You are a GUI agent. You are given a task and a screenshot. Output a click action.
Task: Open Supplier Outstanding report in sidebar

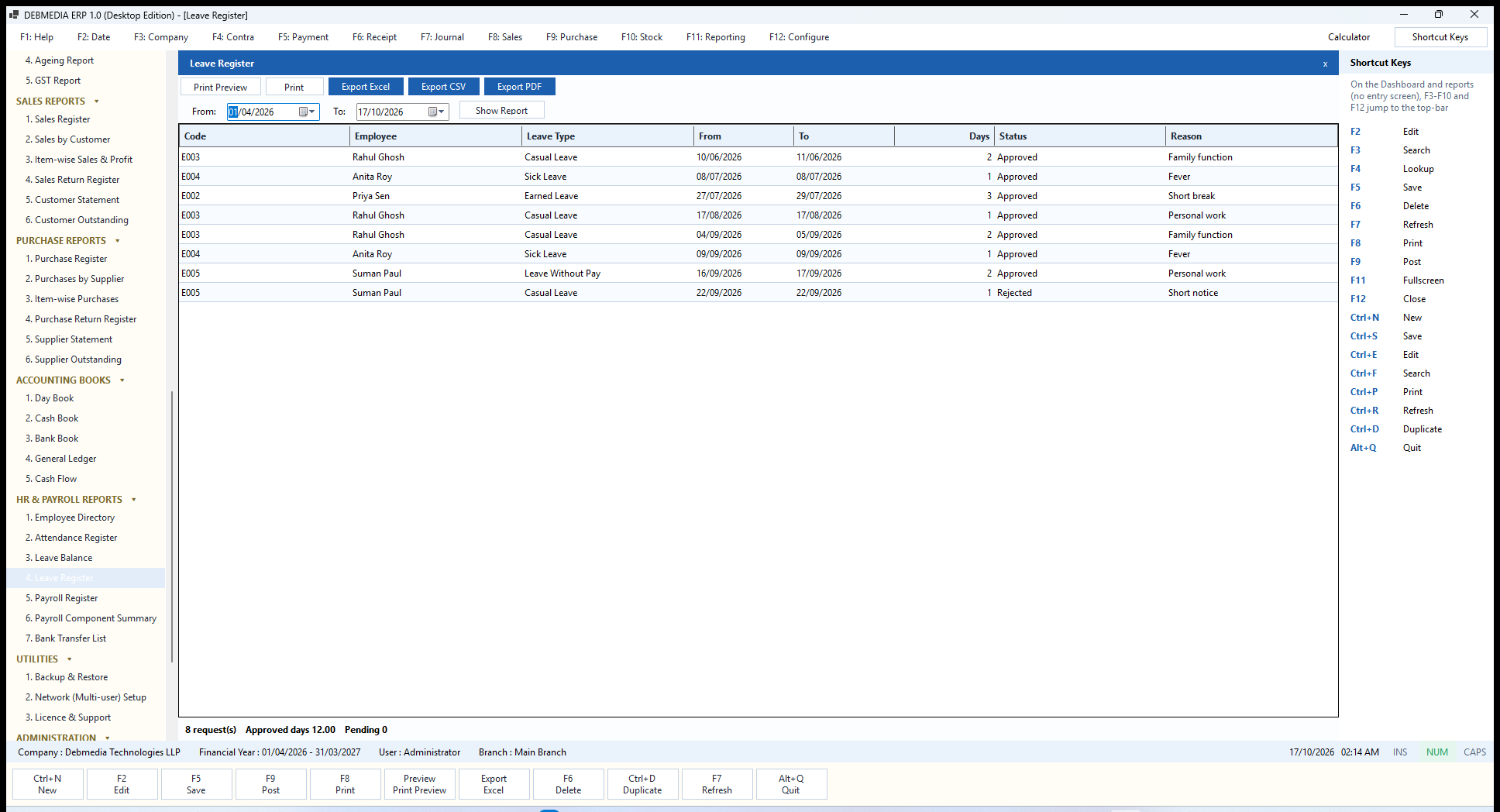78,360
